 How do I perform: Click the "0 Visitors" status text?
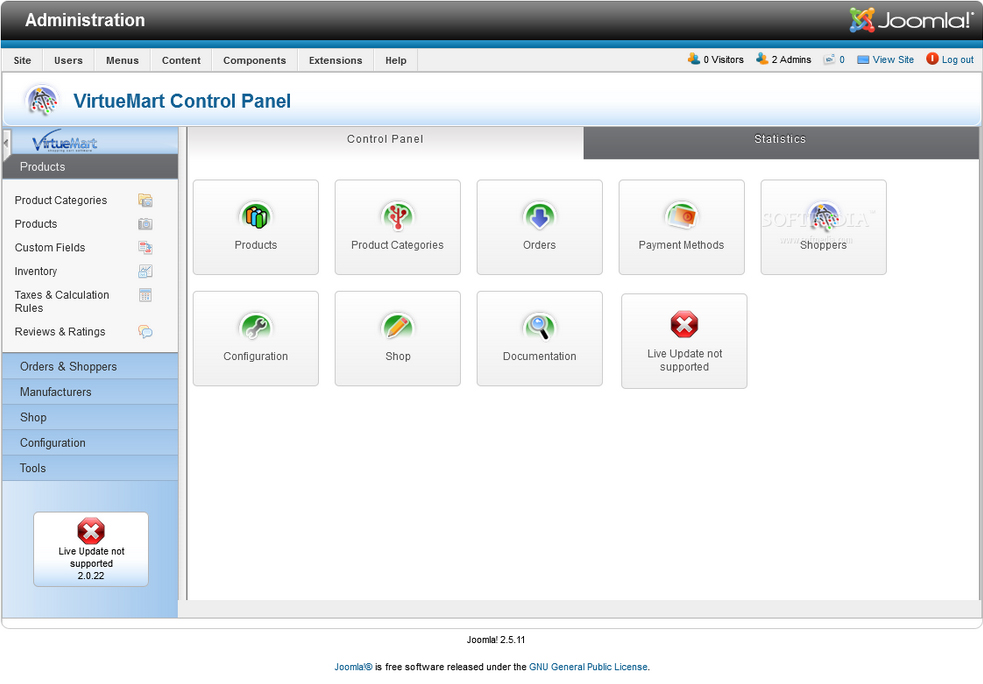[x=723, y=60]
